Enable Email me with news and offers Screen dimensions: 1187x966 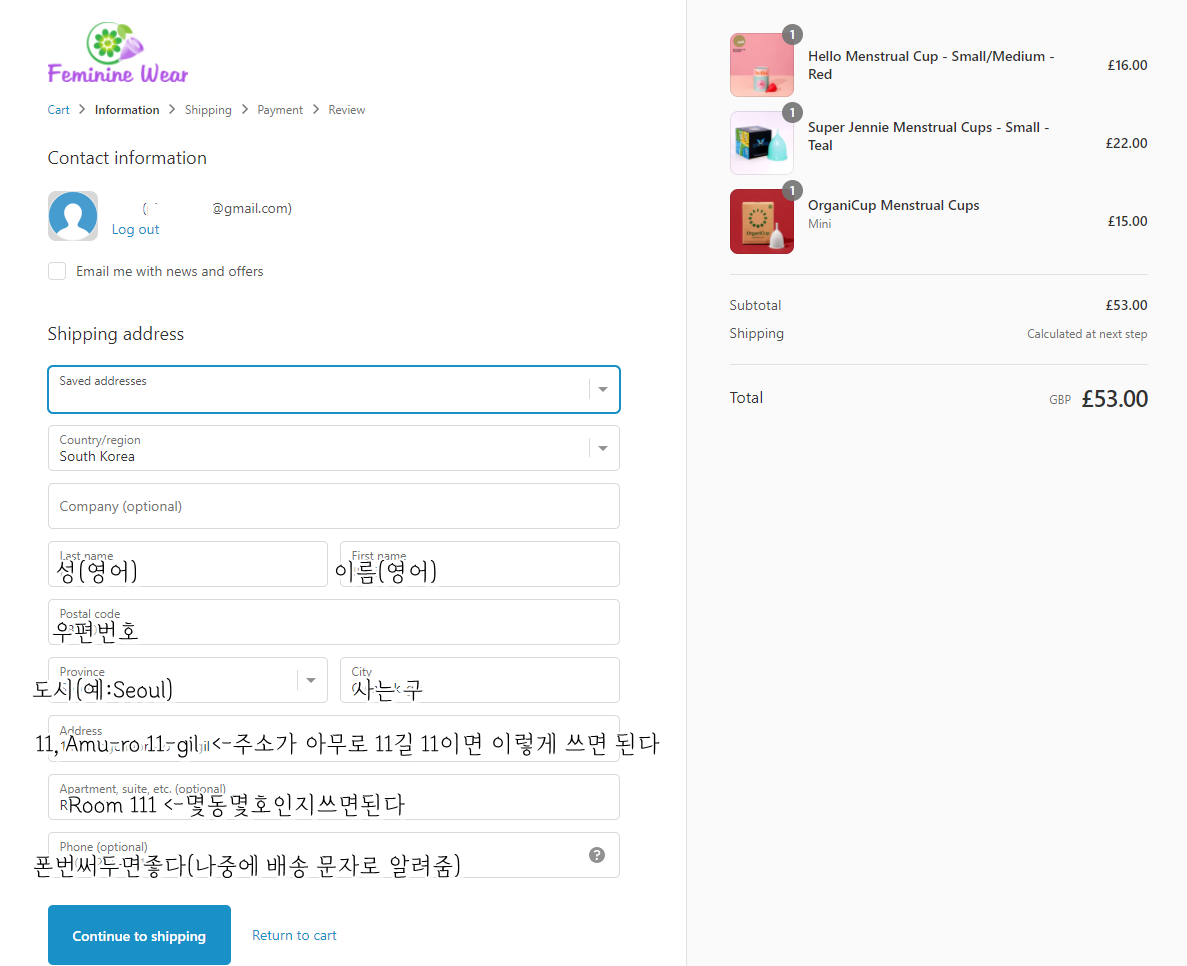(57, 271)
